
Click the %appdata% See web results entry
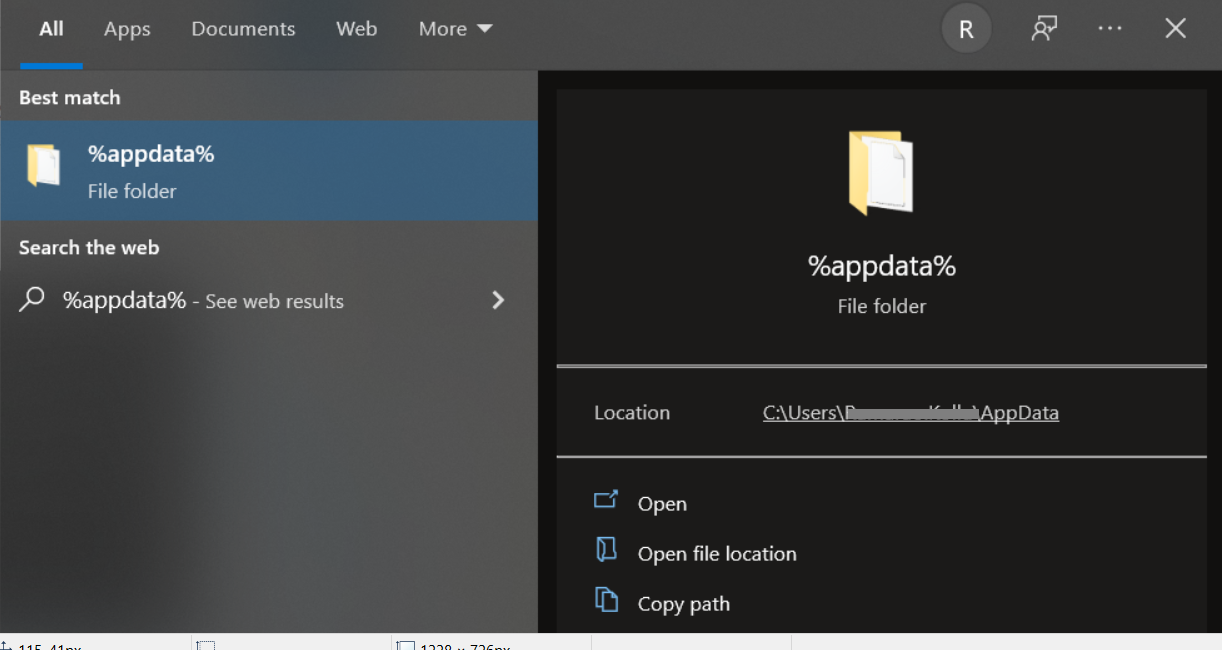click(x=203, y=300)
